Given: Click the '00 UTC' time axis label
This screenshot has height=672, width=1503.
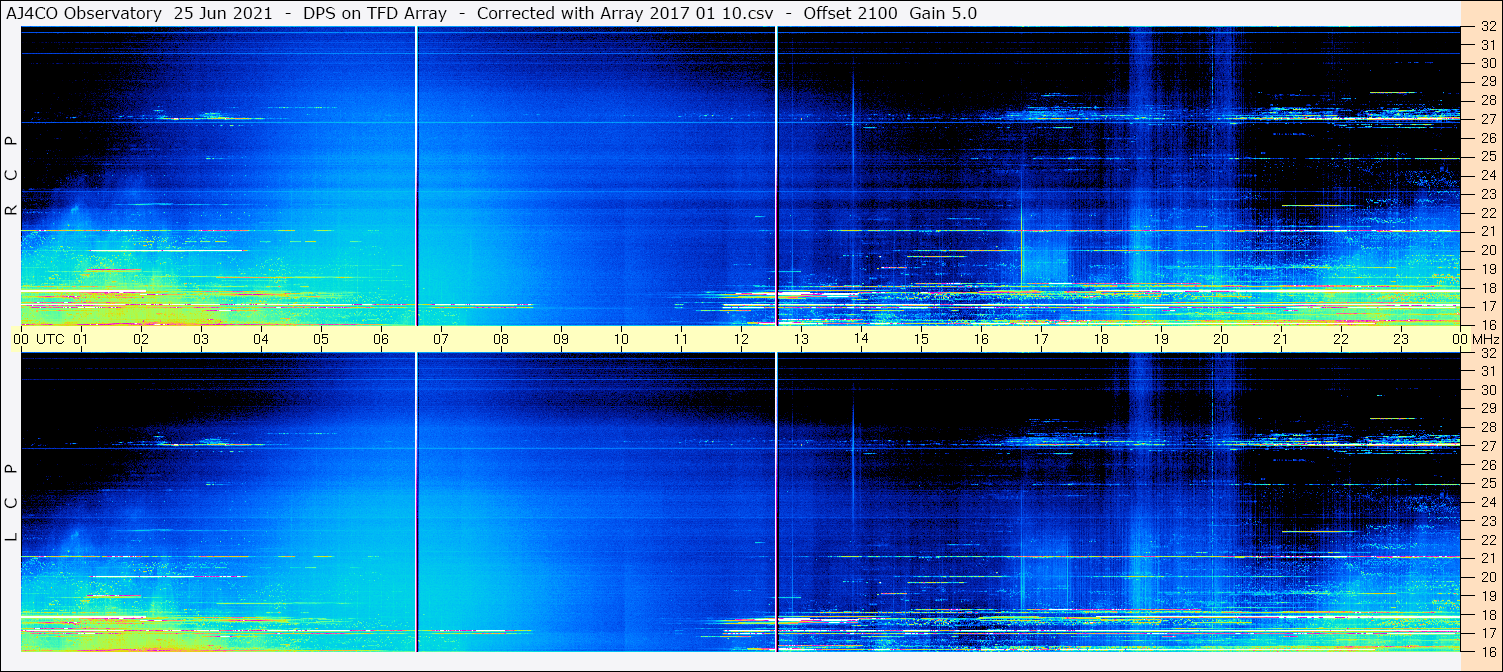Looking at the screenshot, I should 39,339.
